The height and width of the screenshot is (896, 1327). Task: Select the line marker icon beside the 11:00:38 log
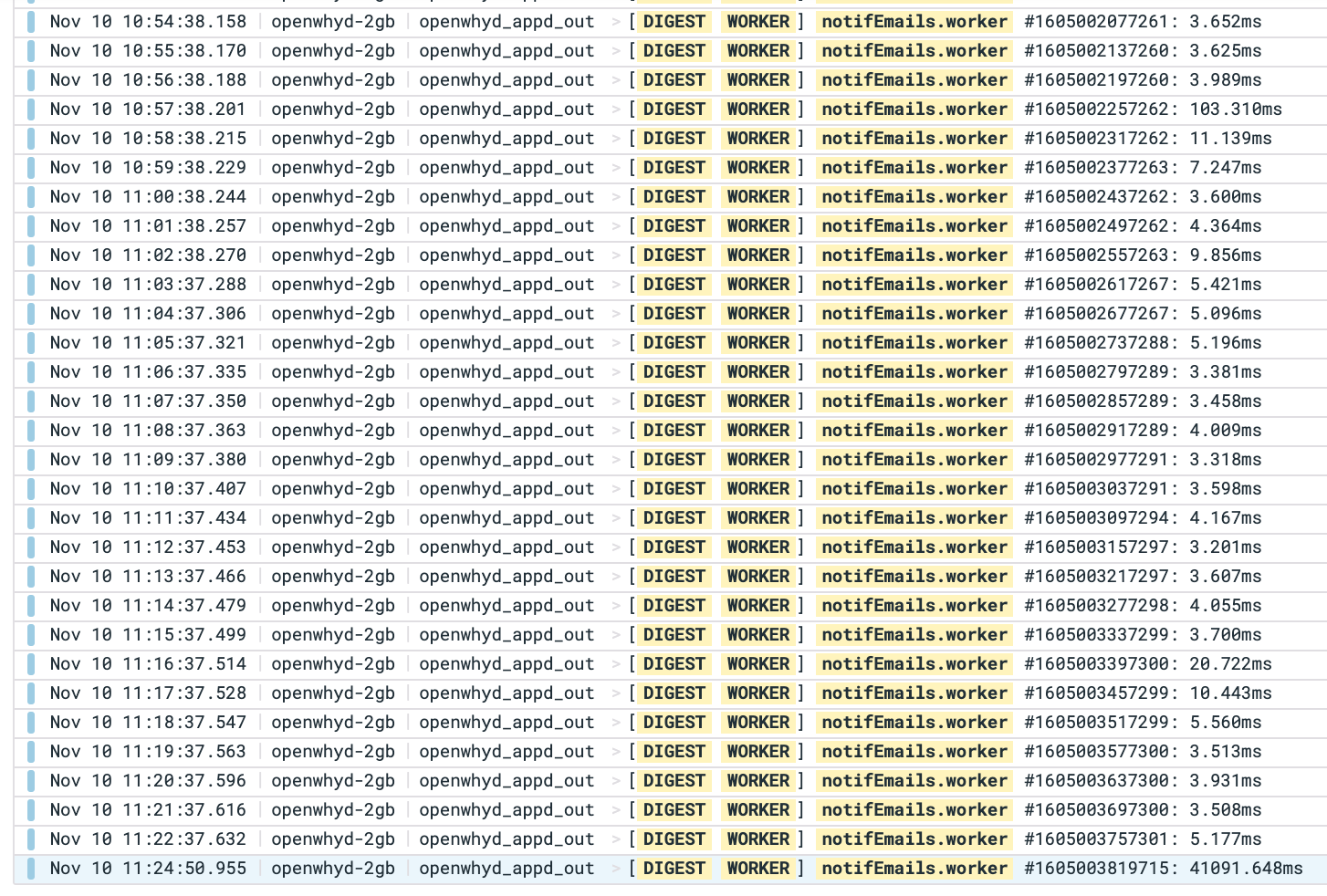point(32,196)
